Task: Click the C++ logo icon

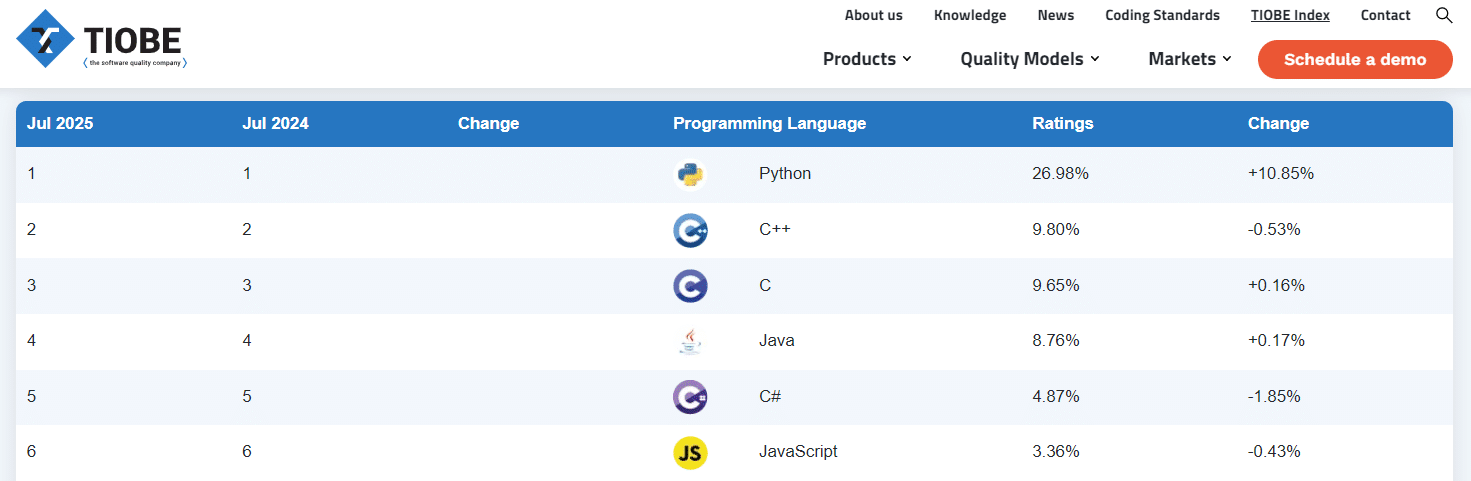Action: coord(690,230)
